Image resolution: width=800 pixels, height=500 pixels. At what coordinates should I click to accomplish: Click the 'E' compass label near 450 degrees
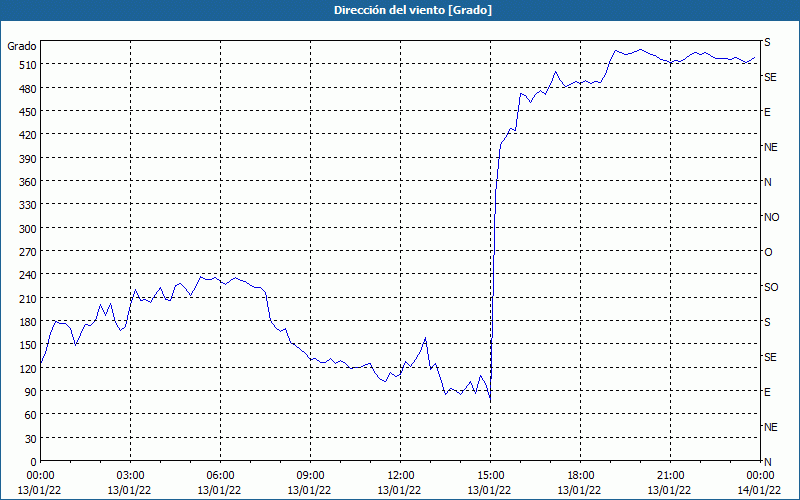[767, 112]
